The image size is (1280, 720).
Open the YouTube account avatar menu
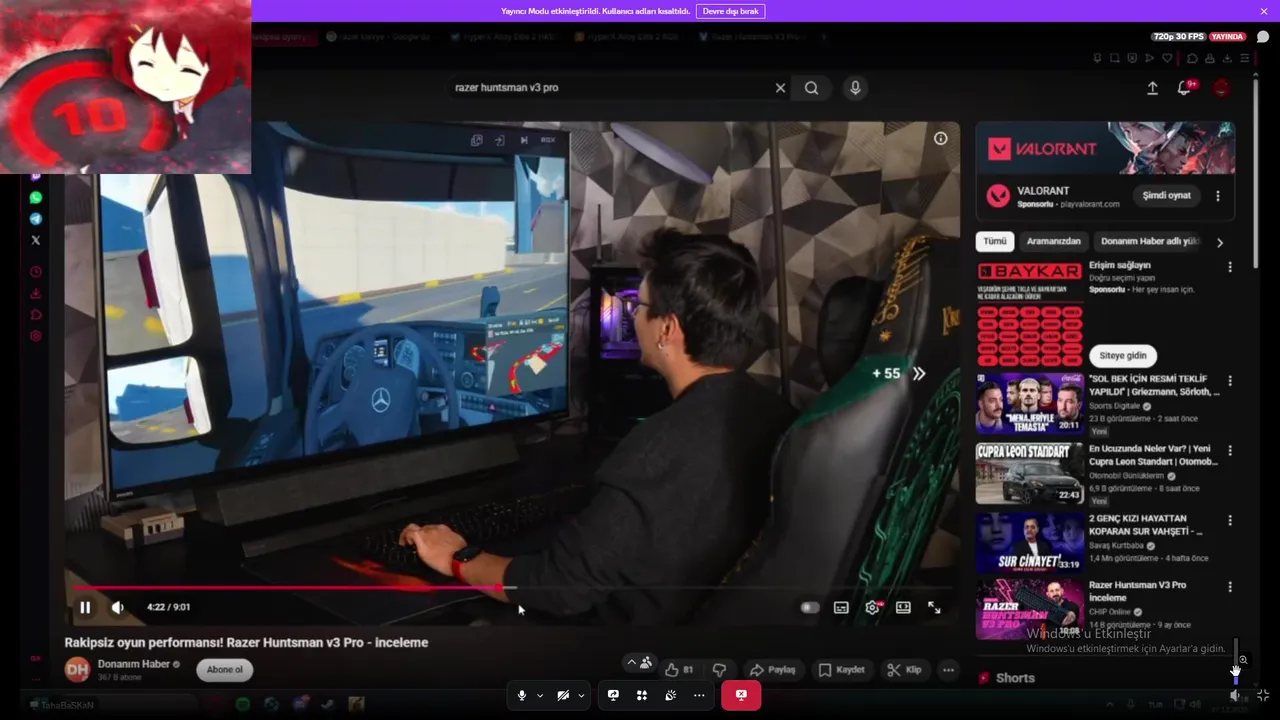click(x=1222, y=88)
